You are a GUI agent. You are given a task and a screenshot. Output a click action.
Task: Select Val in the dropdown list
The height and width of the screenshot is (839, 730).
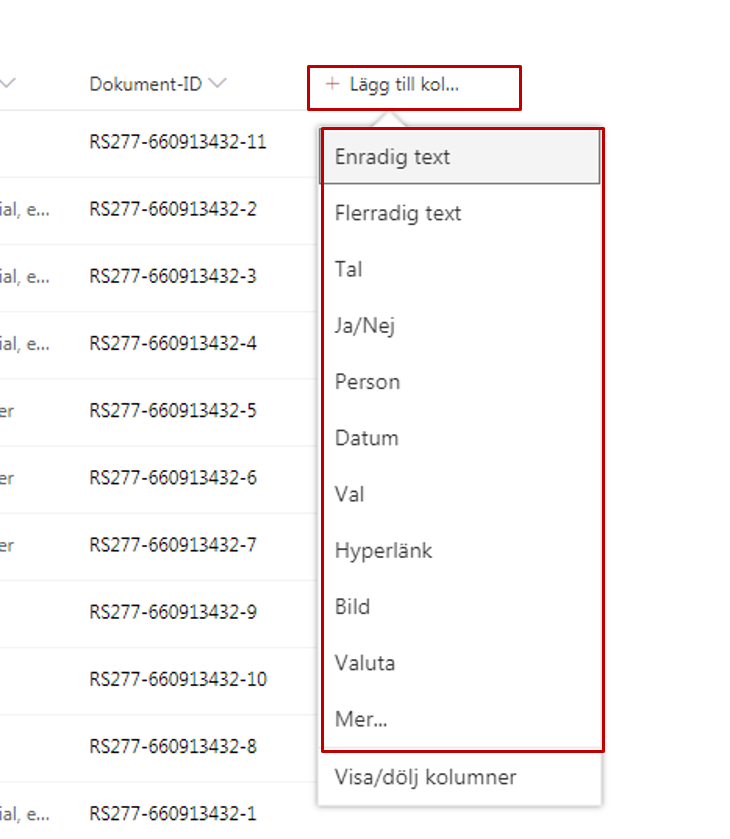(x=350, y=494)
